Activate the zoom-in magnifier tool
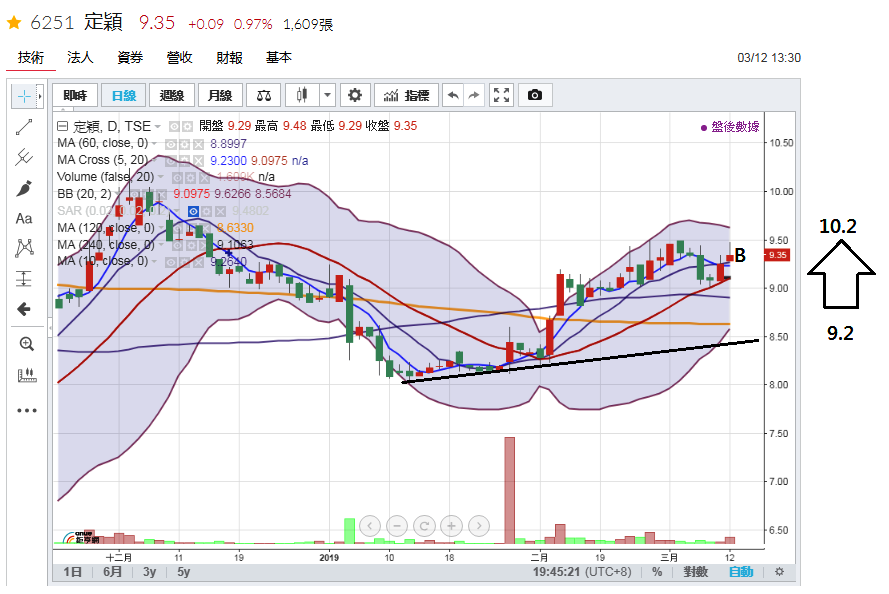 coord(26,344)
